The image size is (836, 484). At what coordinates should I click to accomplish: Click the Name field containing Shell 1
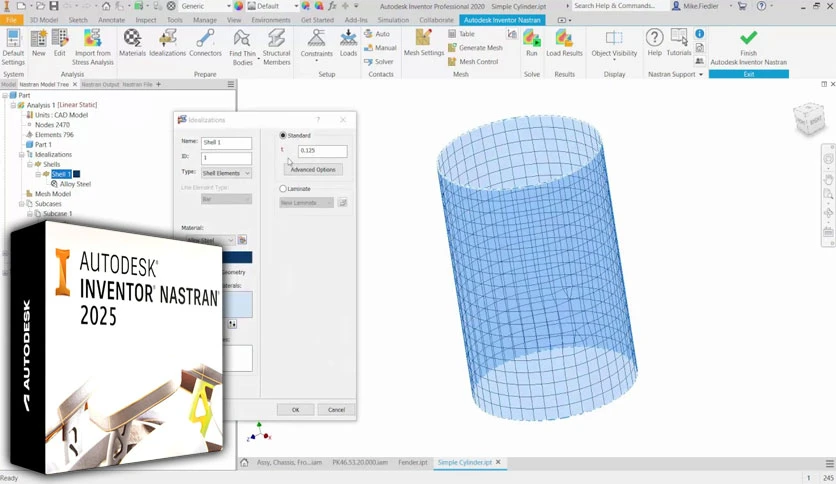point(226,143)
